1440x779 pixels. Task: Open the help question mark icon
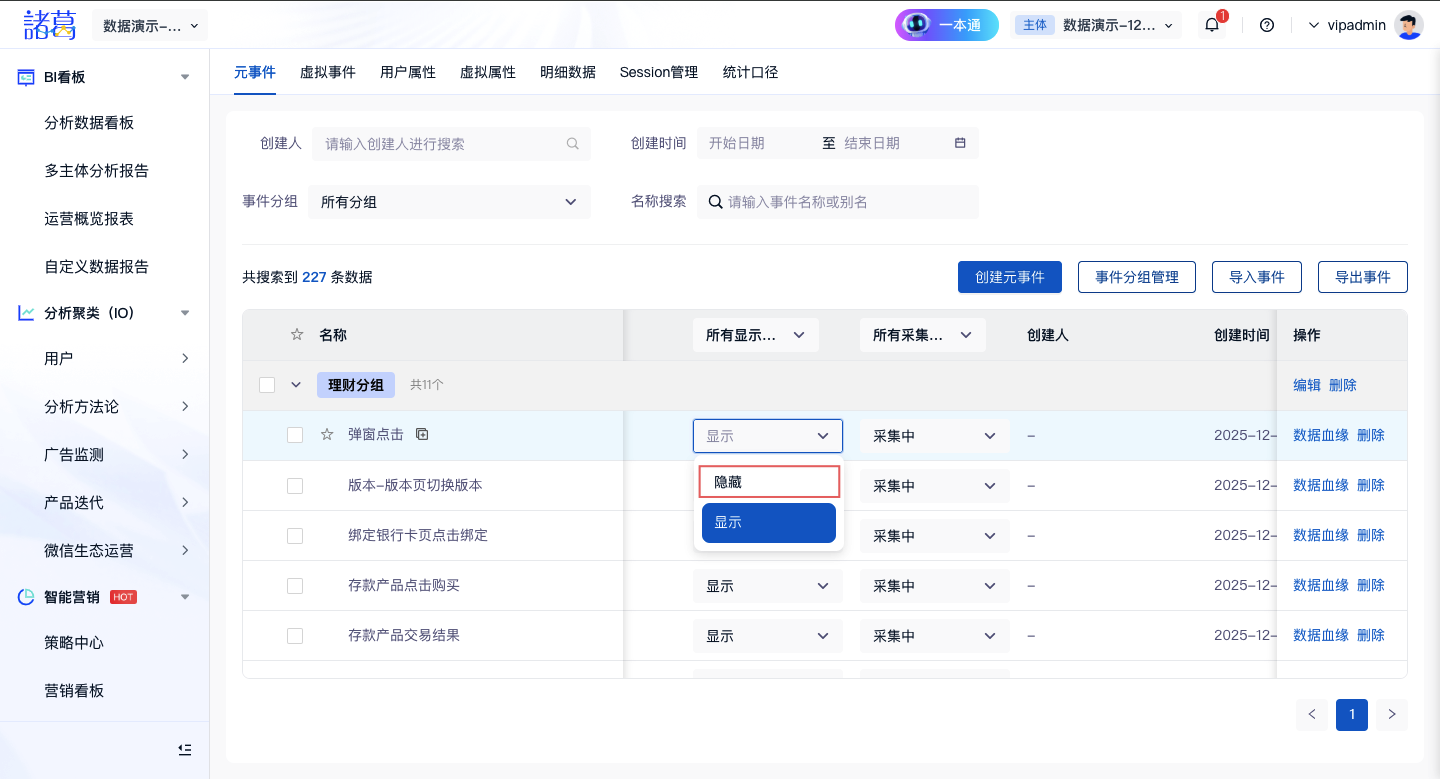1267,25
